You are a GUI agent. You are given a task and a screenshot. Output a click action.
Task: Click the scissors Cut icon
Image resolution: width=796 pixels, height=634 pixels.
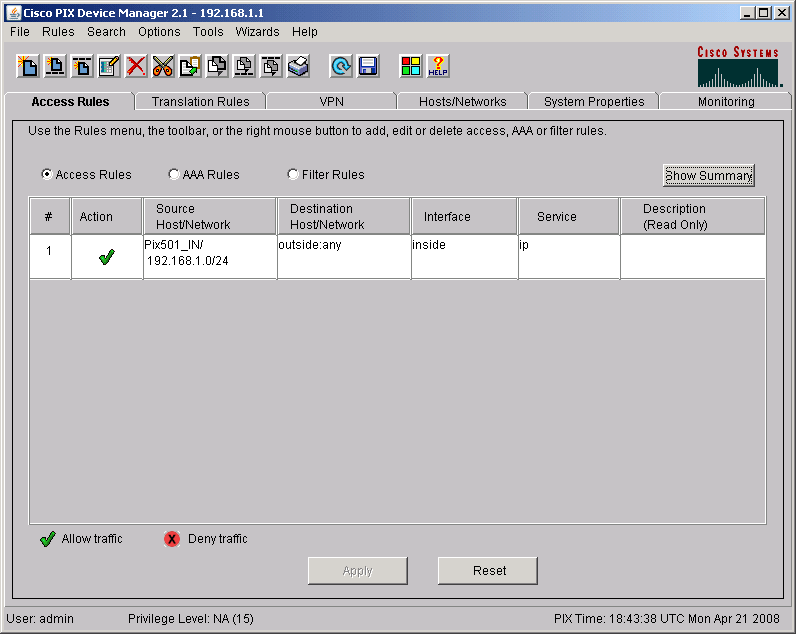click(163, 66)
